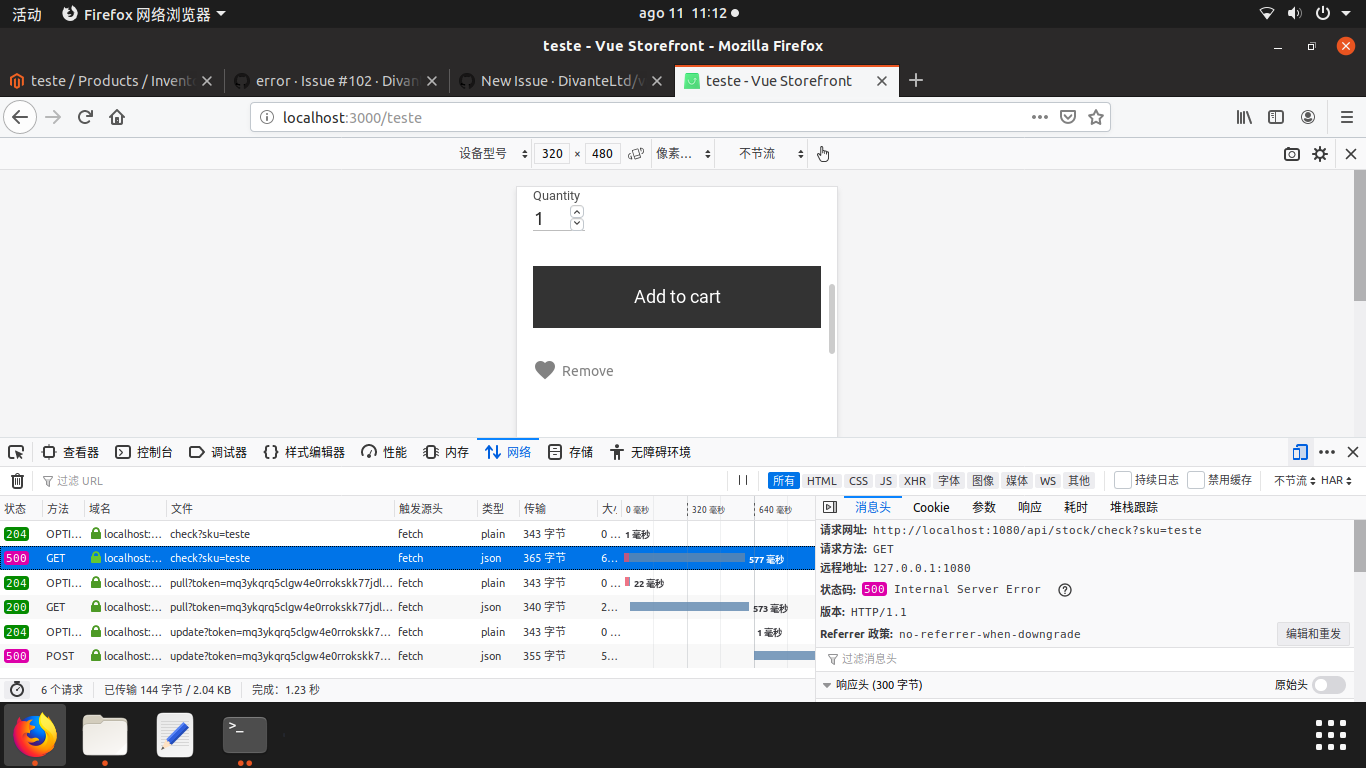Open the HAR export dropdown
Viewport: 1366px width, 768px height.
coord(1338,480)
